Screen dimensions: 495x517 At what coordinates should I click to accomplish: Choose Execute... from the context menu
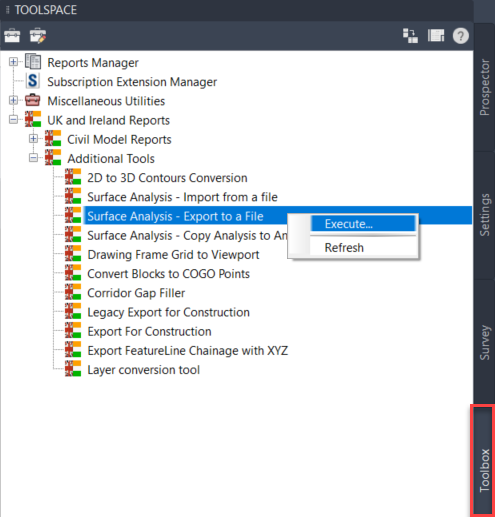coord(363,224)
